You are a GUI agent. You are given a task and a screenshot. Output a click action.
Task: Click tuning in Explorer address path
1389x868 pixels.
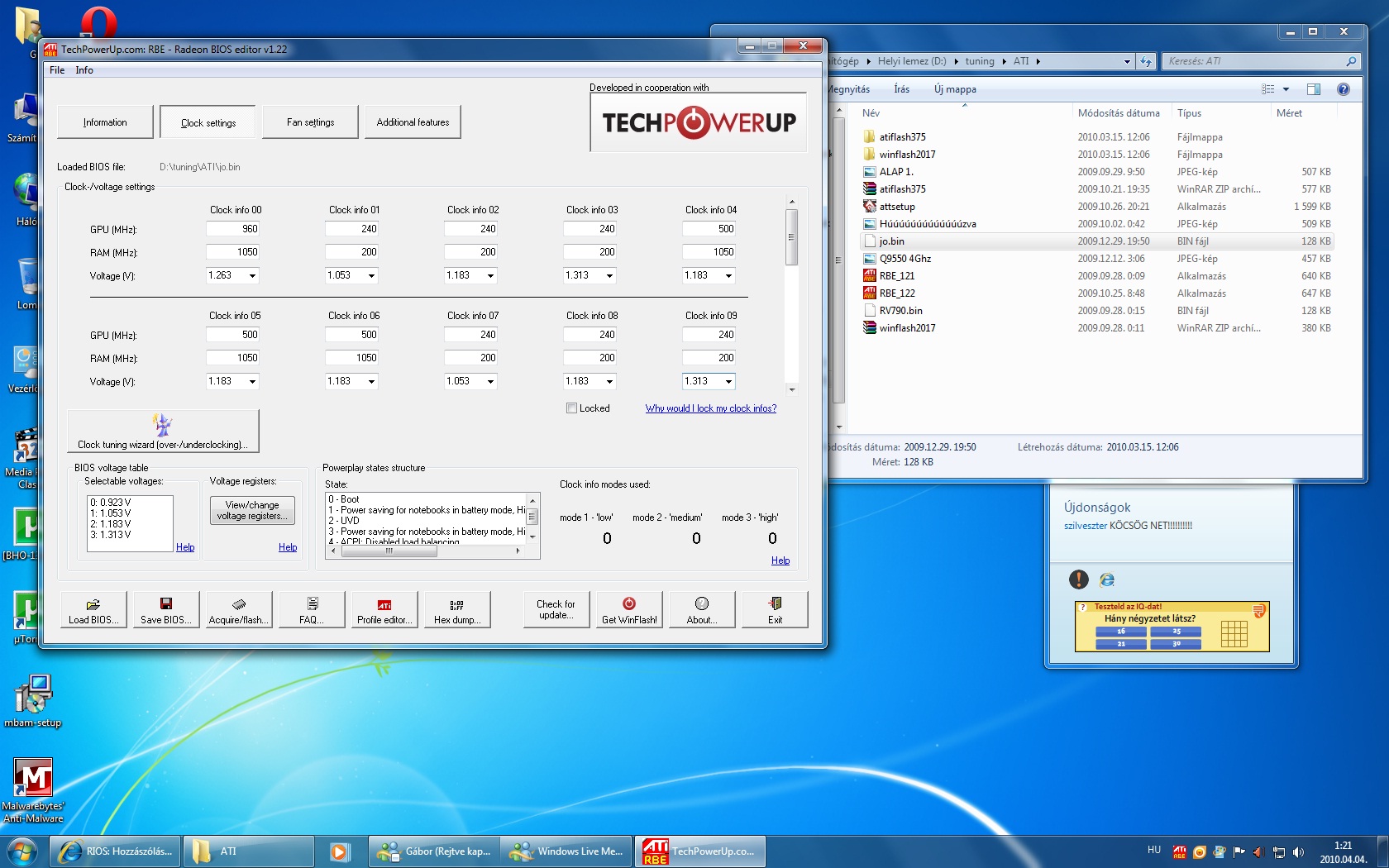click(980, 61)
